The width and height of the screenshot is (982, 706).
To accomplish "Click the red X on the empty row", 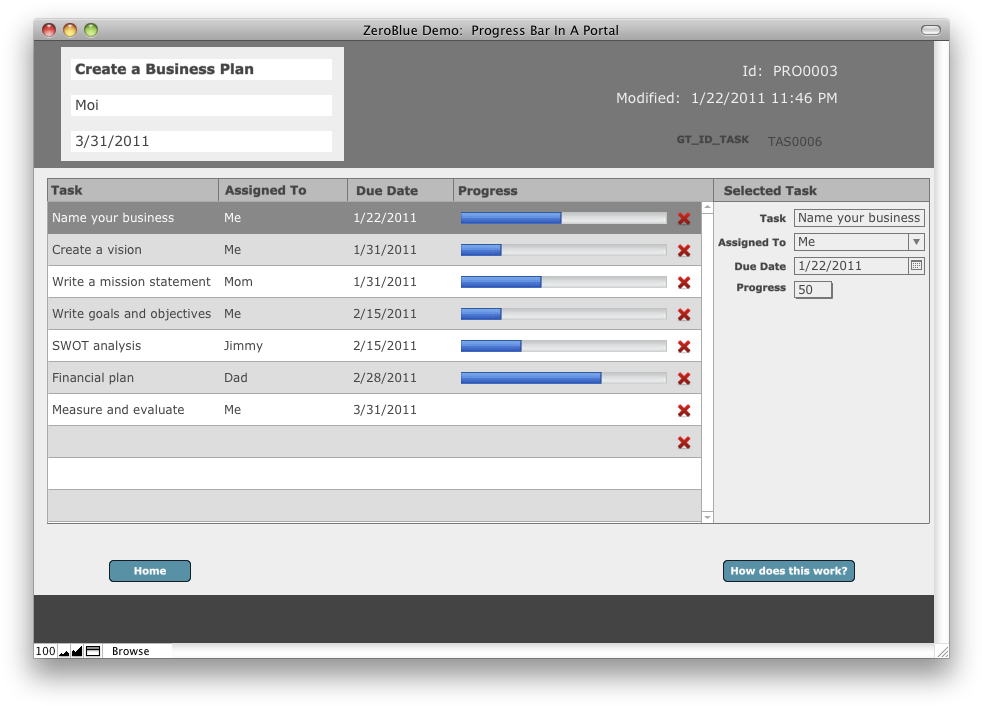I will [x=684, y=443].
